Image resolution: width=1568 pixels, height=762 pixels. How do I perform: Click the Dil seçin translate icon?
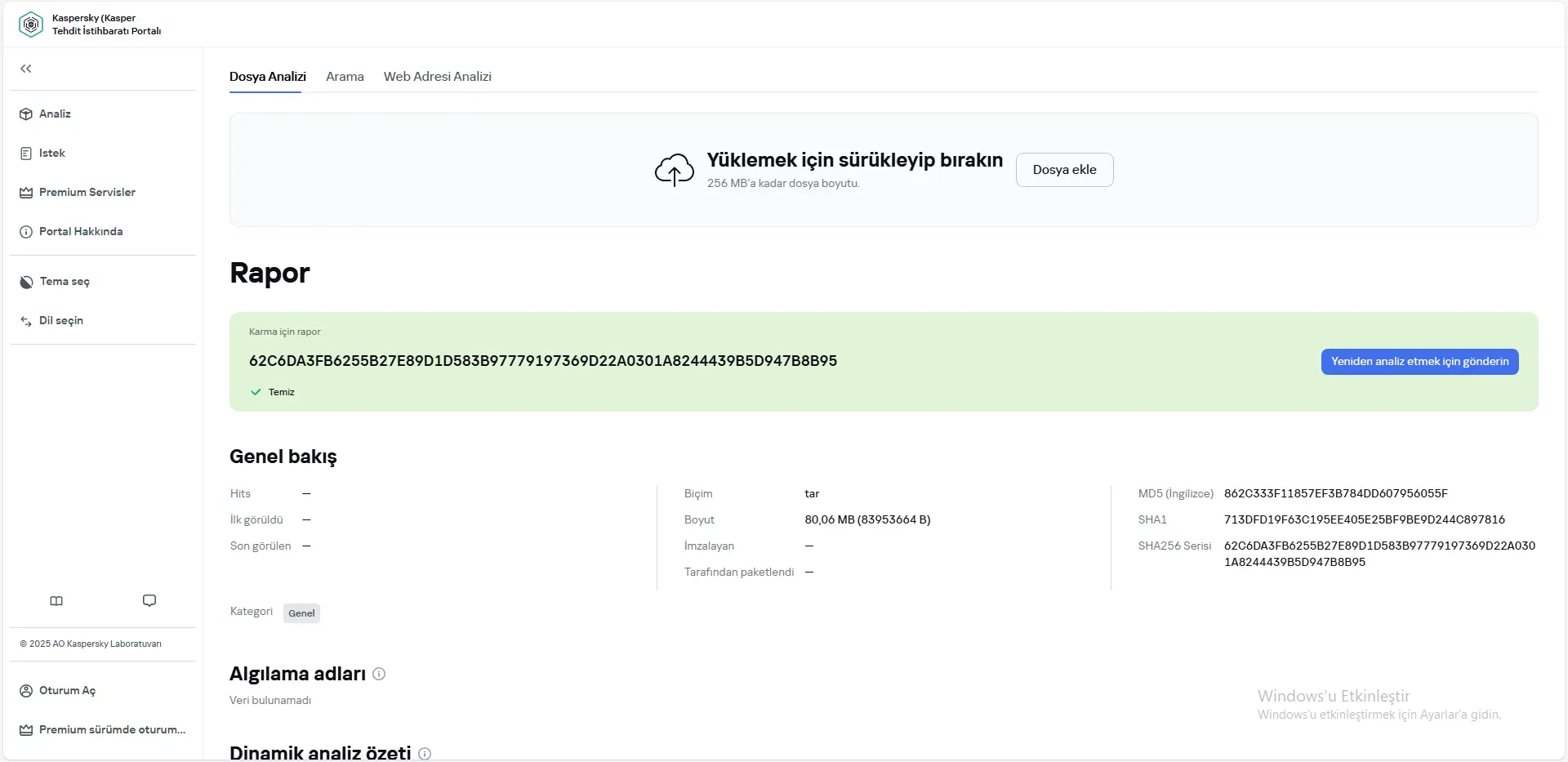point(26,321)
